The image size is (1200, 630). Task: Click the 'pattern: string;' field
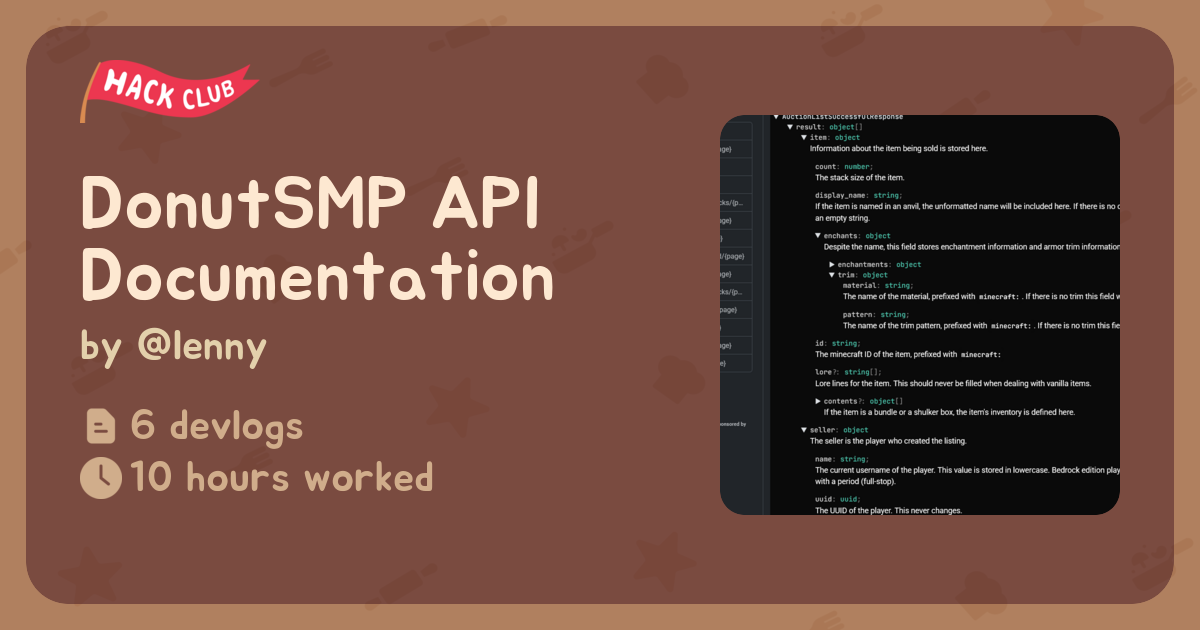pos(876,314)
